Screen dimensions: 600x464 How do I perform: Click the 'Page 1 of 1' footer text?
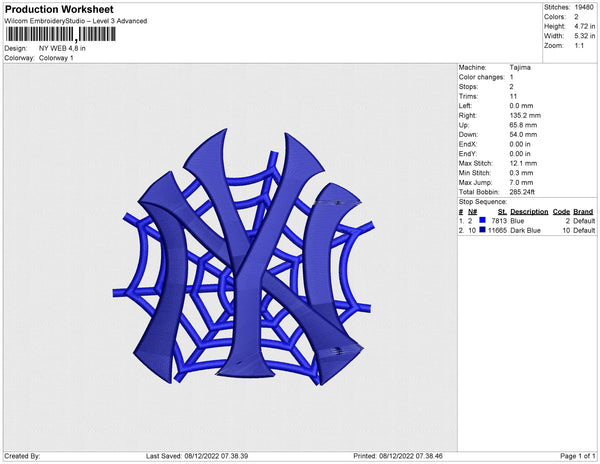tap(578, 456)
